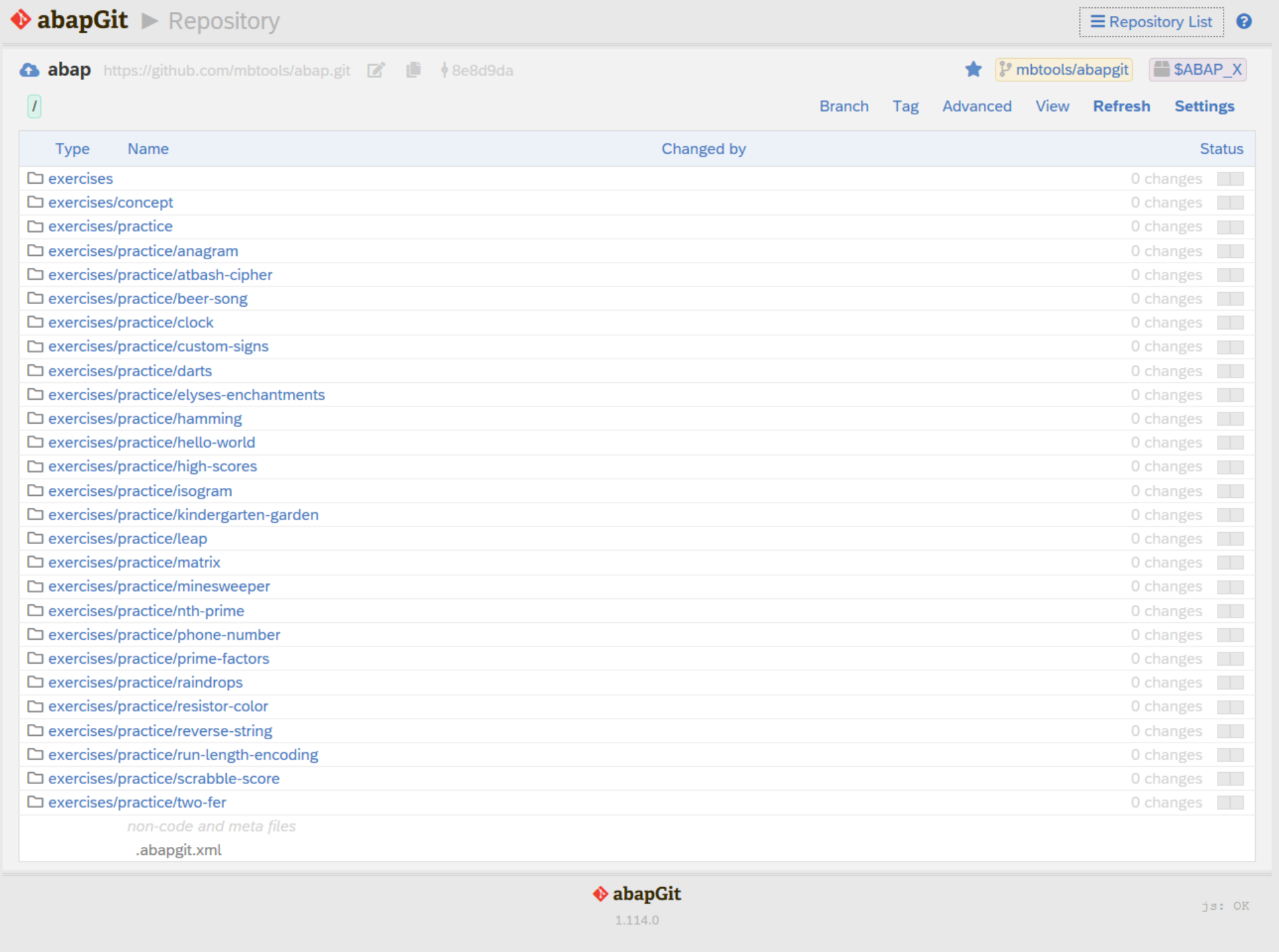Open the exercises/practice/minesweeper folder
1279x952 pixels.
(x=159, y=586)
